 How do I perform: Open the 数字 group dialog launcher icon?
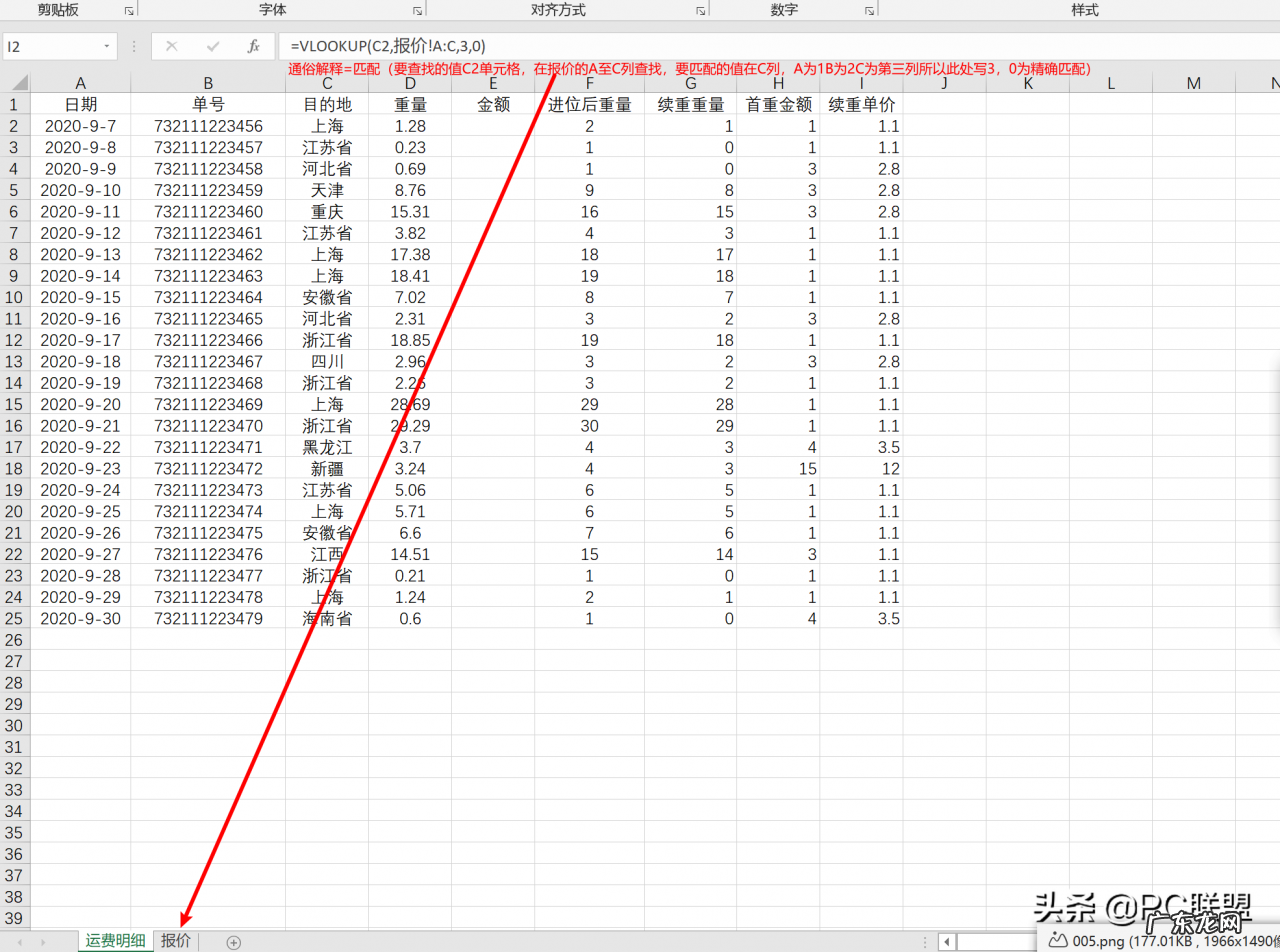[869, 10]
